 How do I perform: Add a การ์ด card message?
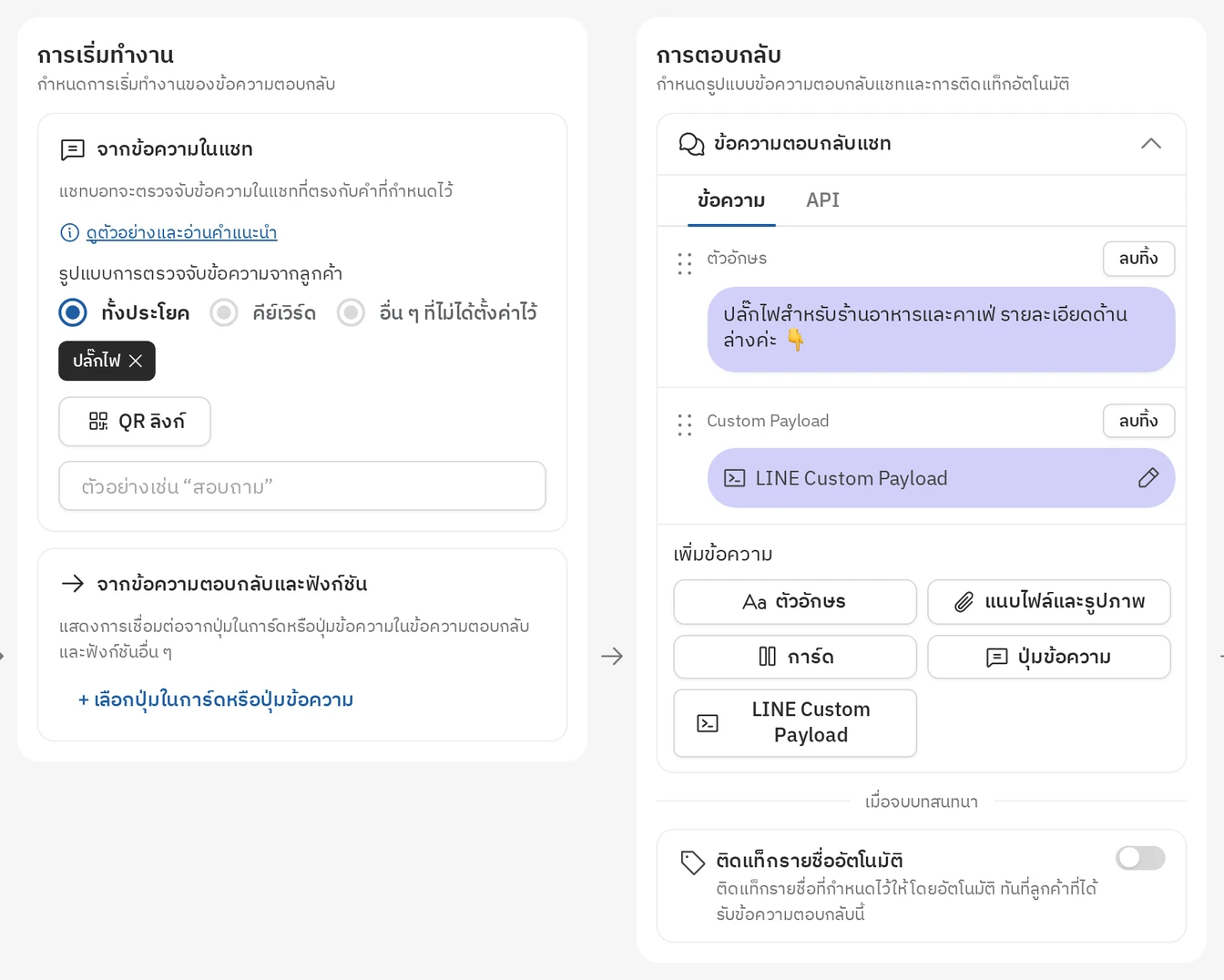[795, 657]
